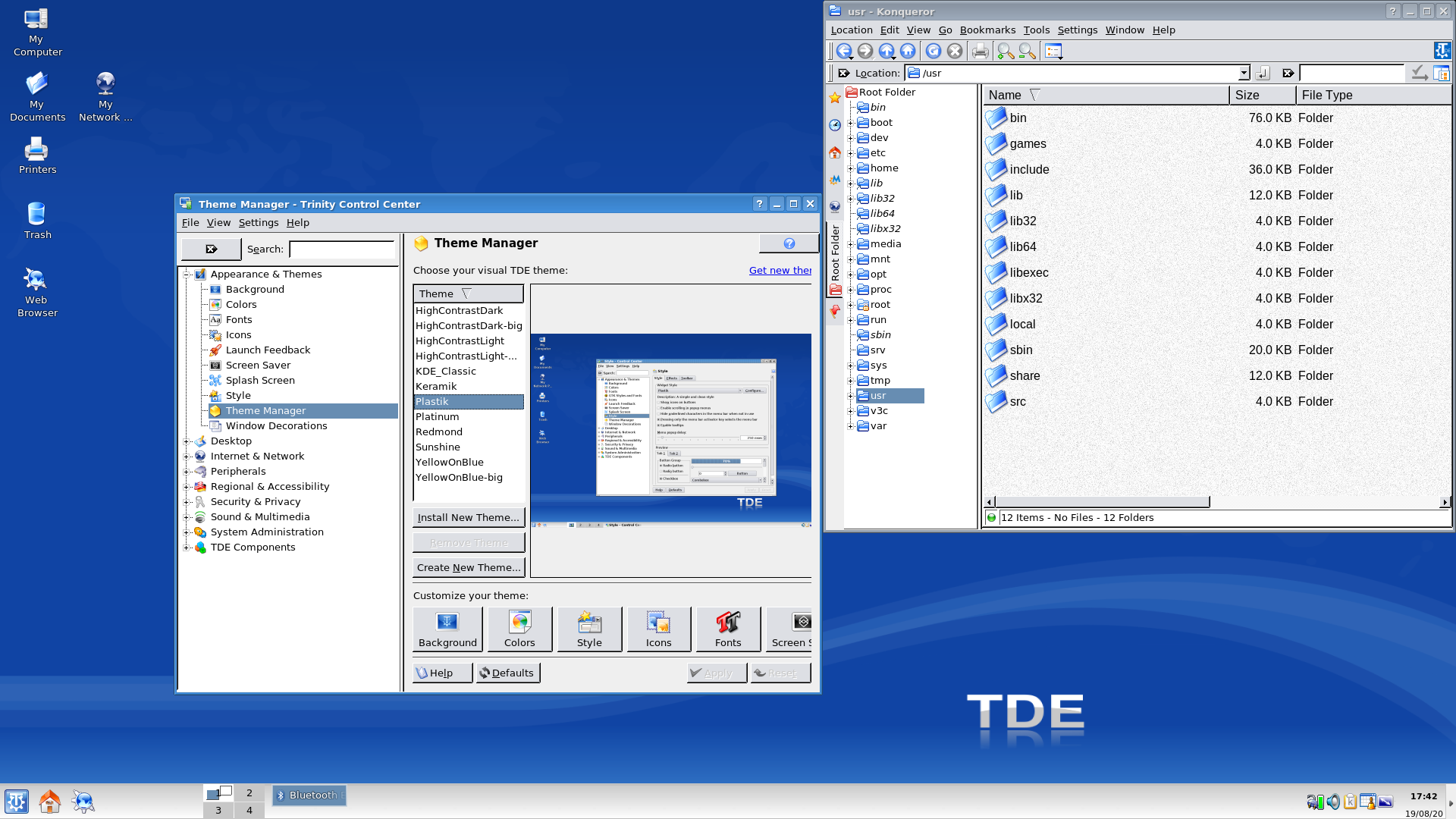Open the TDE menu on the taskbar
This screenshot has height=819, width=1456.
[17, 802]
